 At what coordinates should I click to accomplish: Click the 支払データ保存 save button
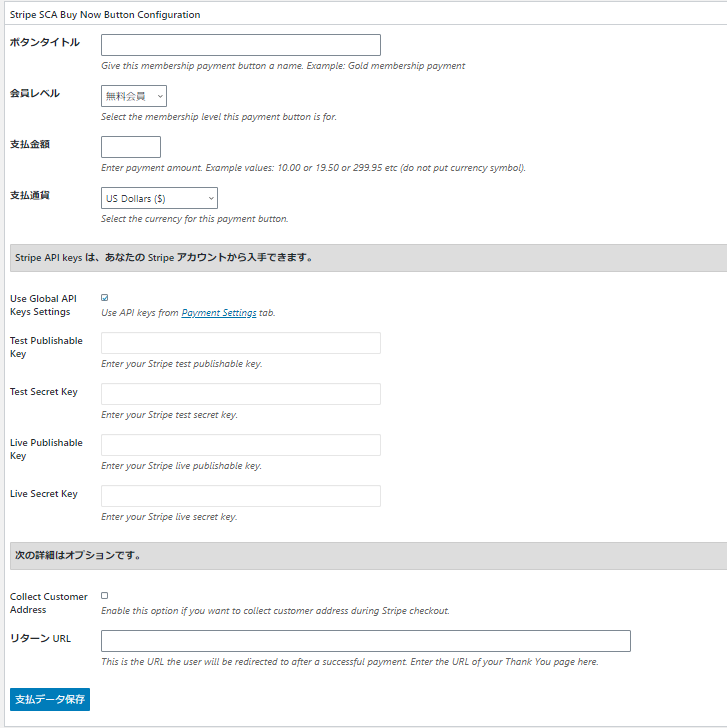pos(50,700)
